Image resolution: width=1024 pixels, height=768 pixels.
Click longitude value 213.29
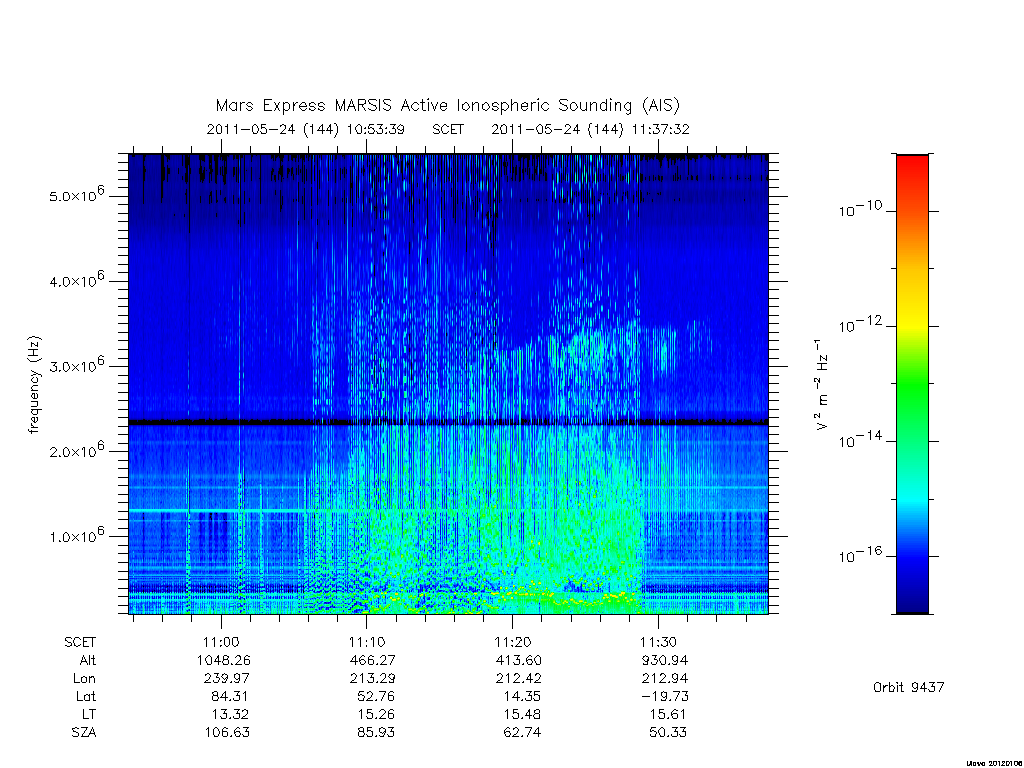[x=372, y=679]
